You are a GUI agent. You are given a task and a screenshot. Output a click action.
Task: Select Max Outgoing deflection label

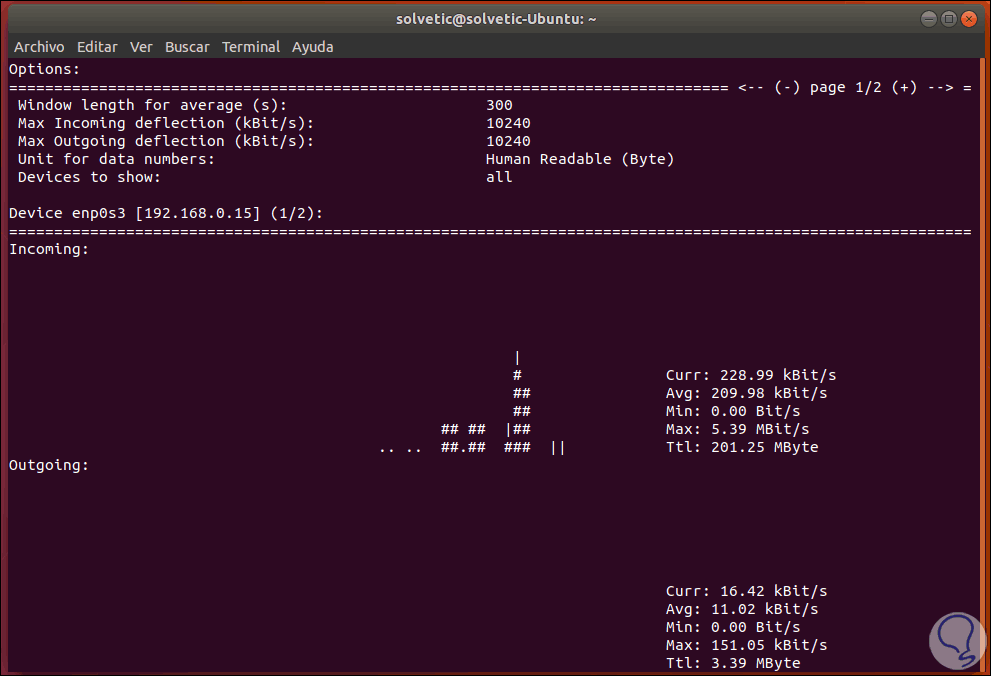pos(166,141)
